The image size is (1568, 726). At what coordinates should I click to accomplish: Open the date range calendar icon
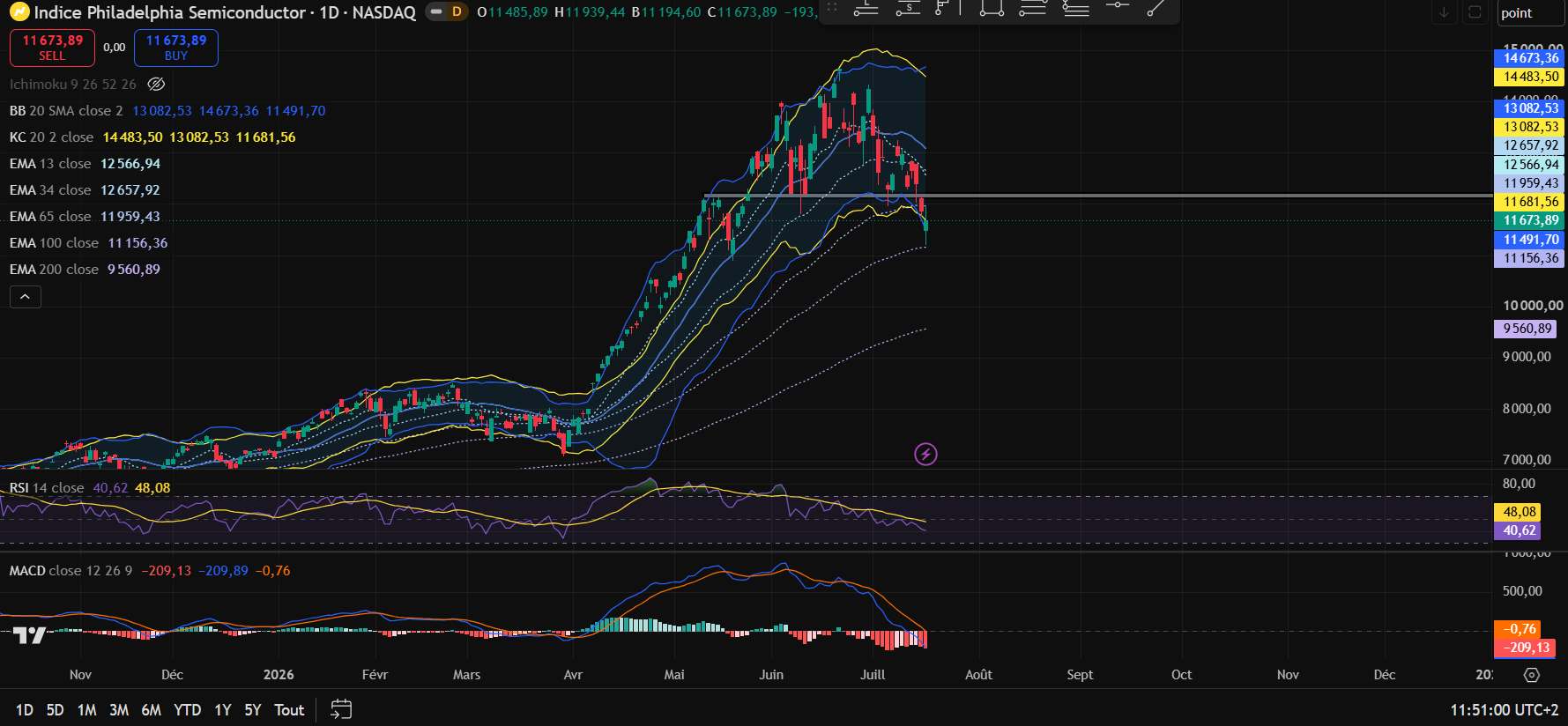click(x=341, y=709)
